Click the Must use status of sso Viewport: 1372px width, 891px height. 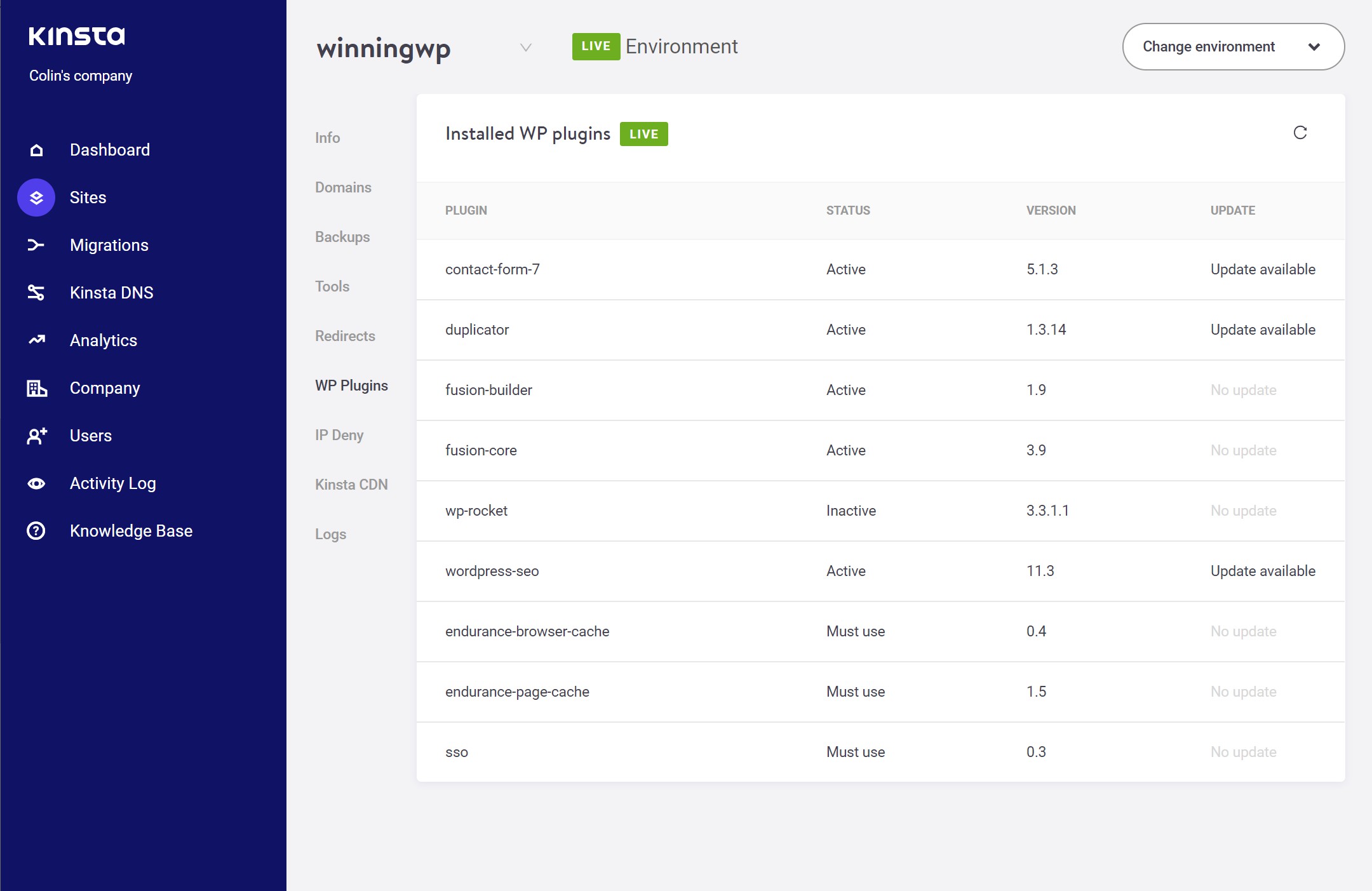pos(856,752)
